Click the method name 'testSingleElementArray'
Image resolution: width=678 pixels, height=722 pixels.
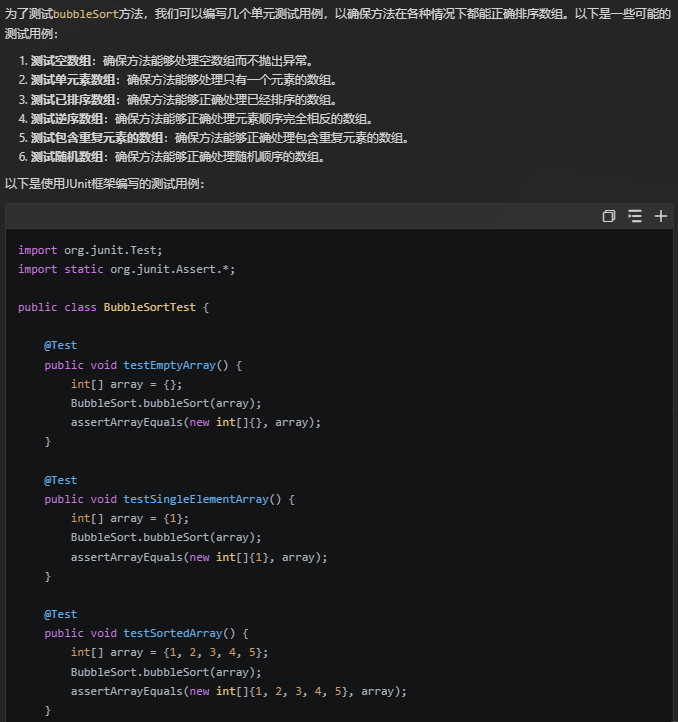196,499
